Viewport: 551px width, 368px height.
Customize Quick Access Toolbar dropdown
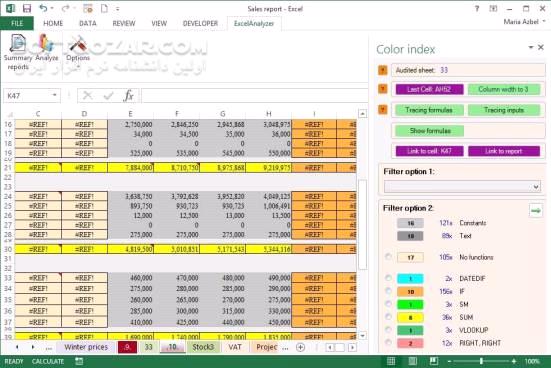coord(118,8)
